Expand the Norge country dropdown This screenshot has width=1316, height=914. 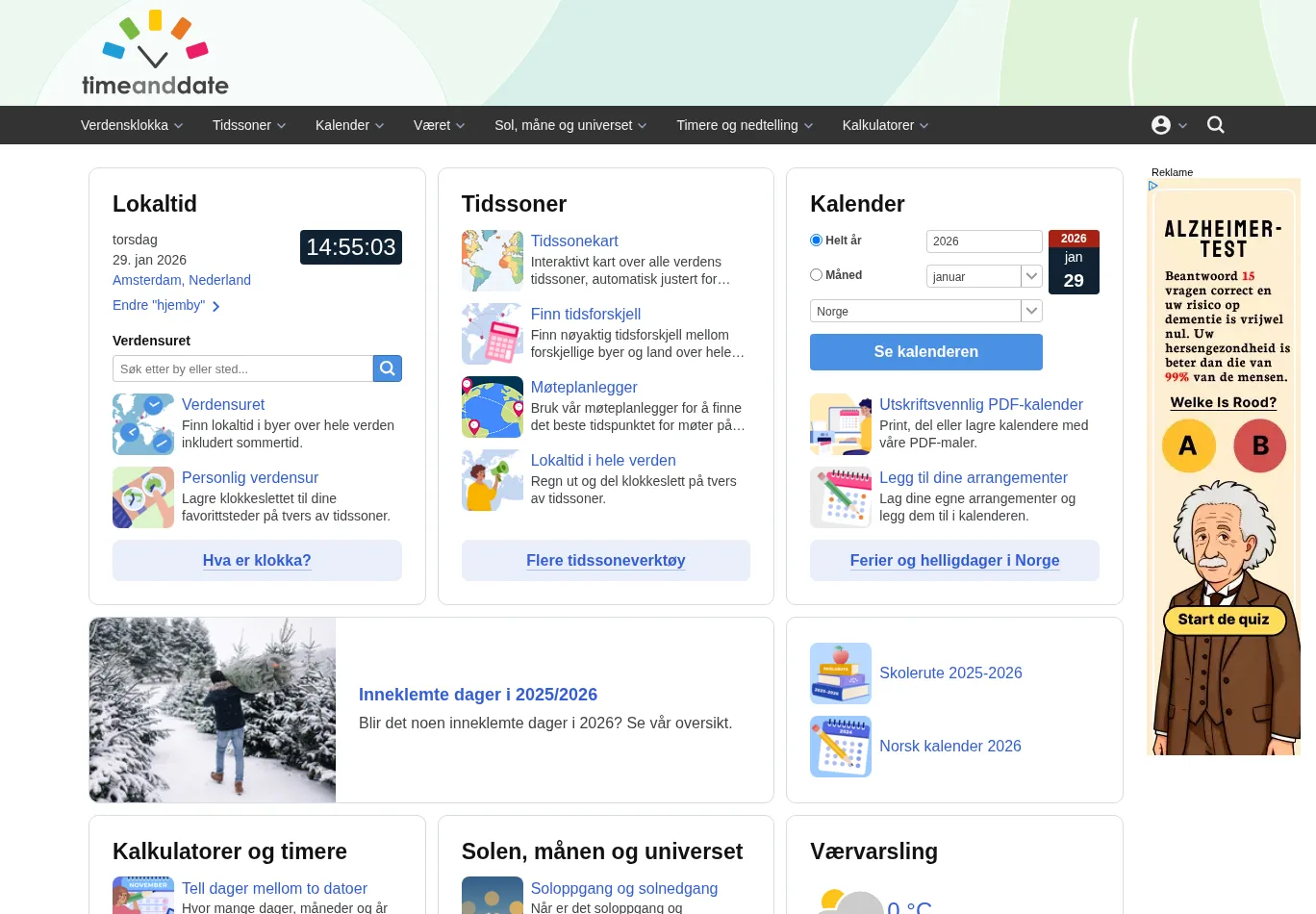tap(925, 311)
